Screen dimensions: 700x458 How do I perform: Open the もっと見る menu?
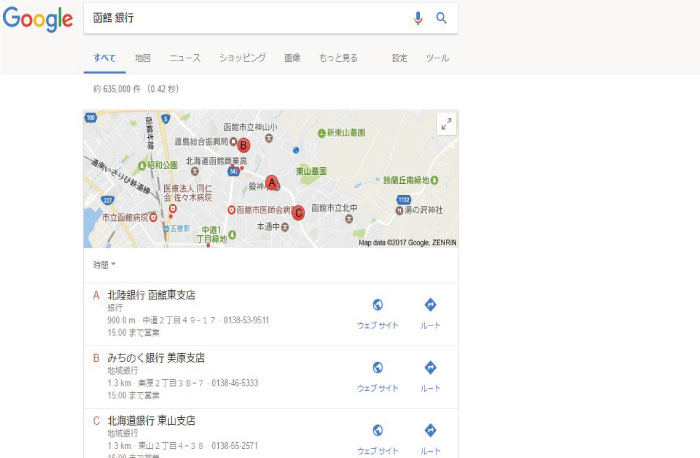338,58
